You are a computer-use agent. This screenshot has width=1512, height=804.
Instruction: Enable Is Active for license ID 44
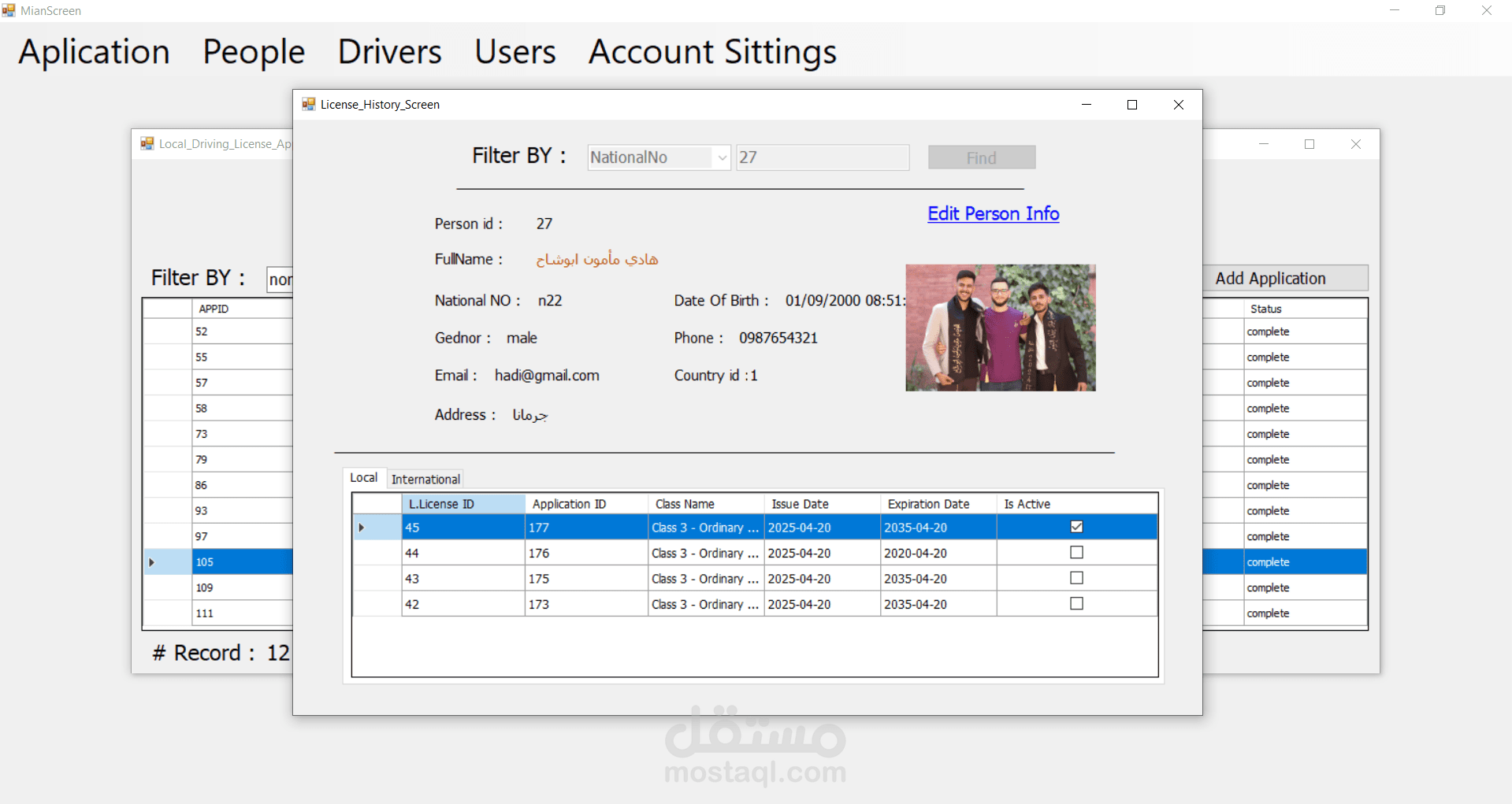click(x=1076, y=552)
